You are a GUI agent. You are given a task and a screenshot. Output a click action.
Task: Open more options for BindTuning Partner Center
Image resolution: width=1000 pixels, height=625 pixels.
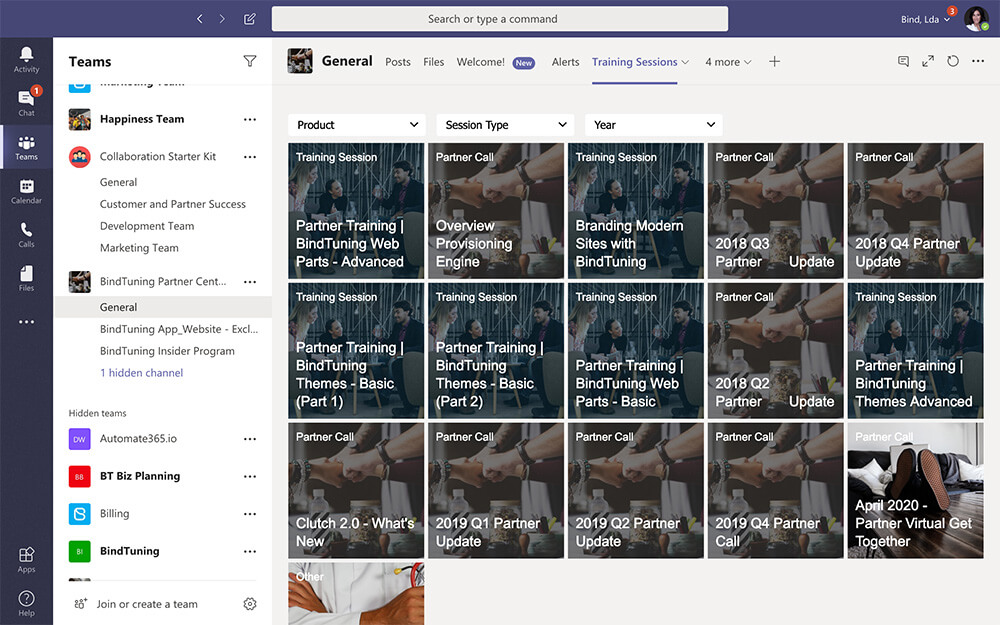[250, 282]
